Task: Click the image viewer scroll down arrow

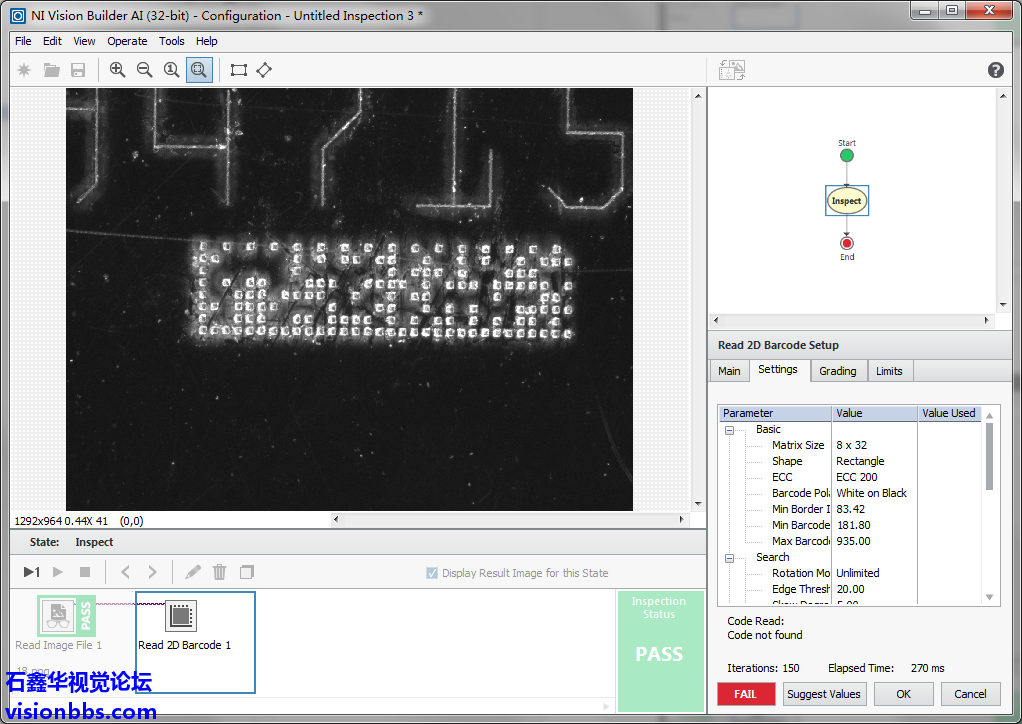Action: point(698,504)
